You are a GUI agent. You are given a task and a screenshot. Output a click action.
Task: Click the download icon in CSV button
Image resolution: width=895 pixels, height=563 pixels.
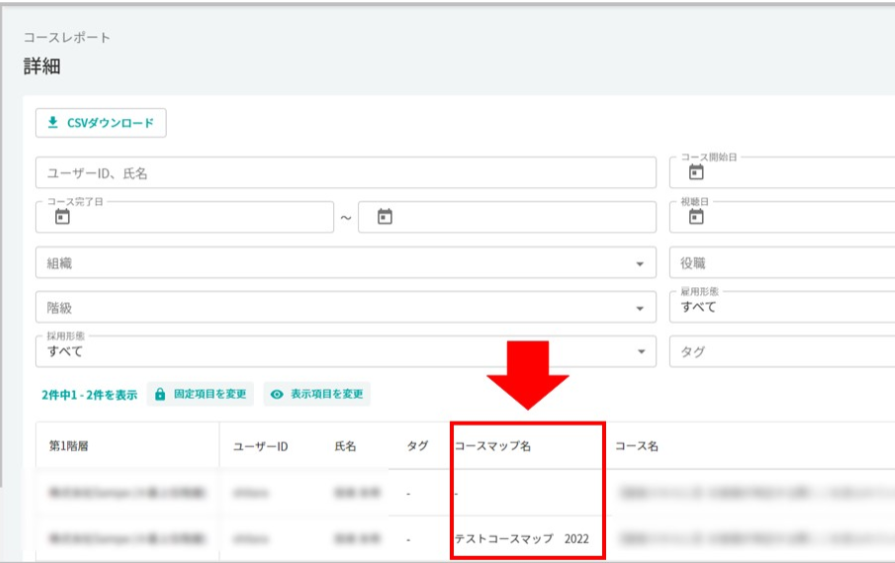(x=53, y=123)
